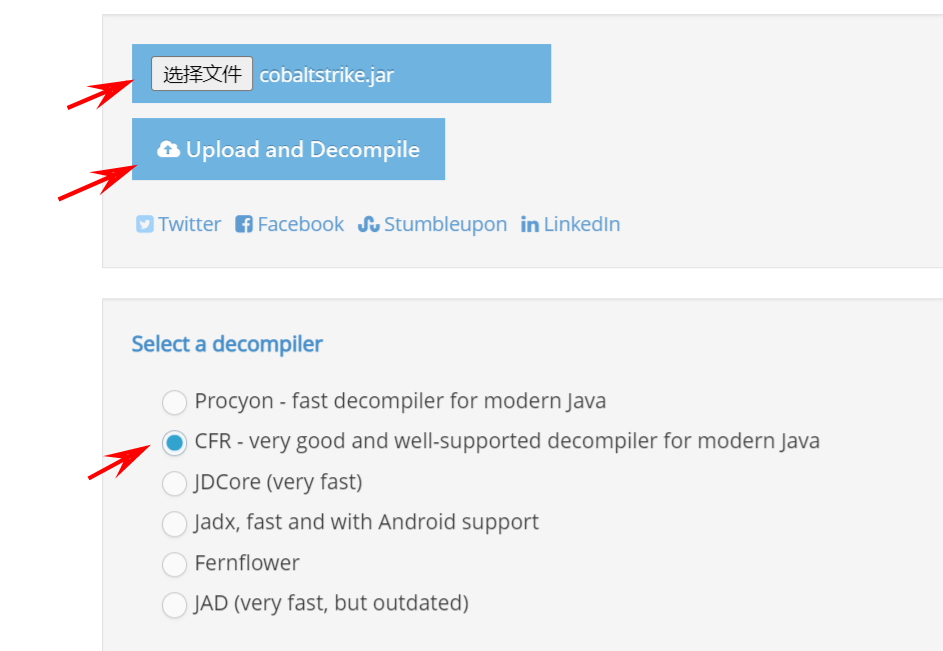
Task: Follow the Stumbleupon text link
Action: pyautogui.click(x=445, y=224)
